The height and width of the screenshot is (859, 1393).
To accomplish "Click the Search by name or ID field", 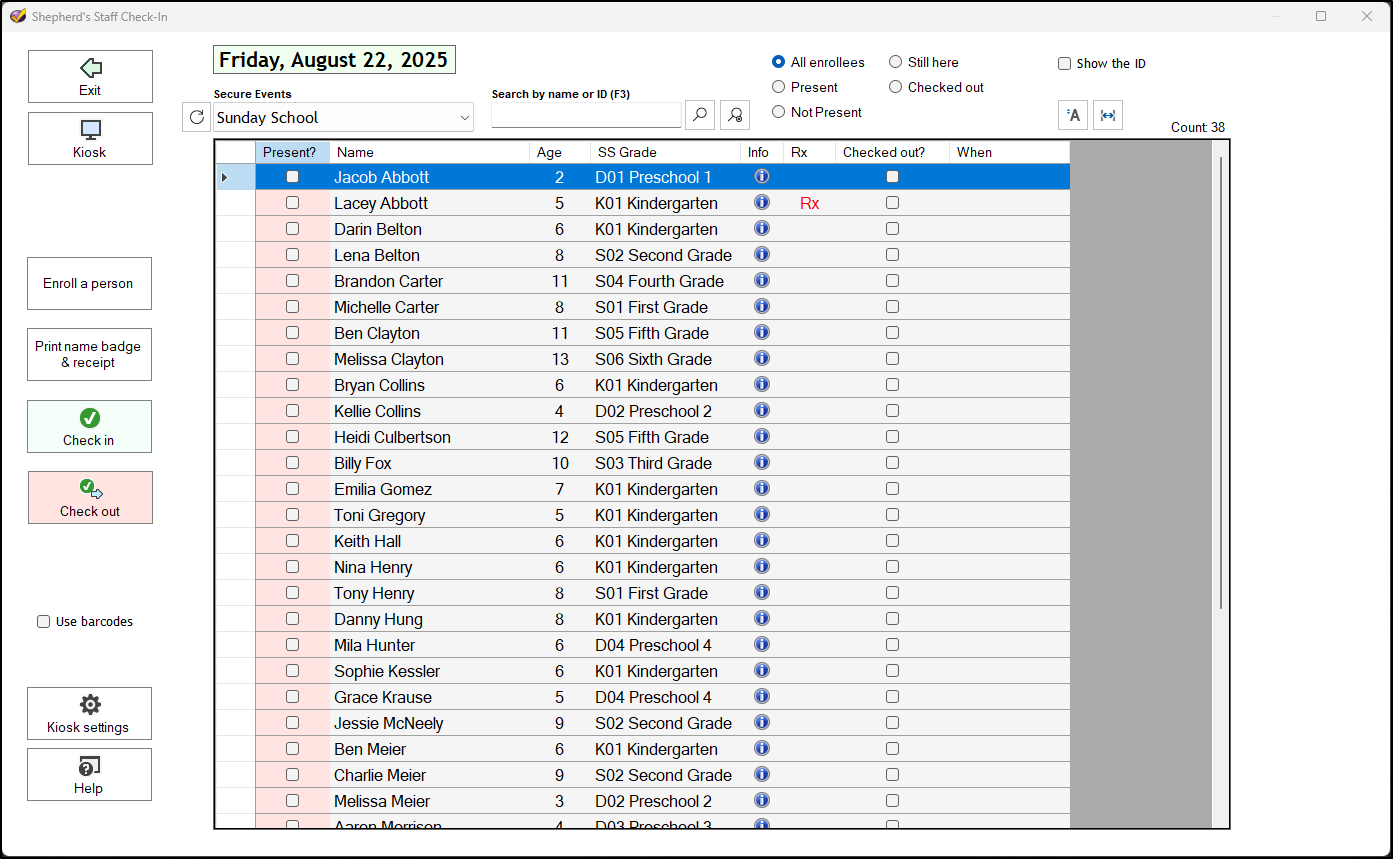I will (x=586, y=116).
